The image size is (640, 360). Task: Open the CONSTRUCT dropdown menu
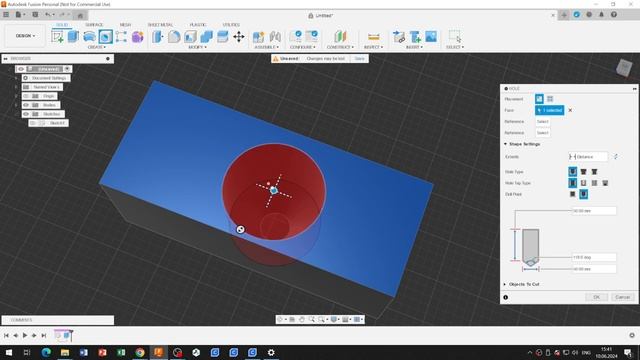[x=340, y=47]
